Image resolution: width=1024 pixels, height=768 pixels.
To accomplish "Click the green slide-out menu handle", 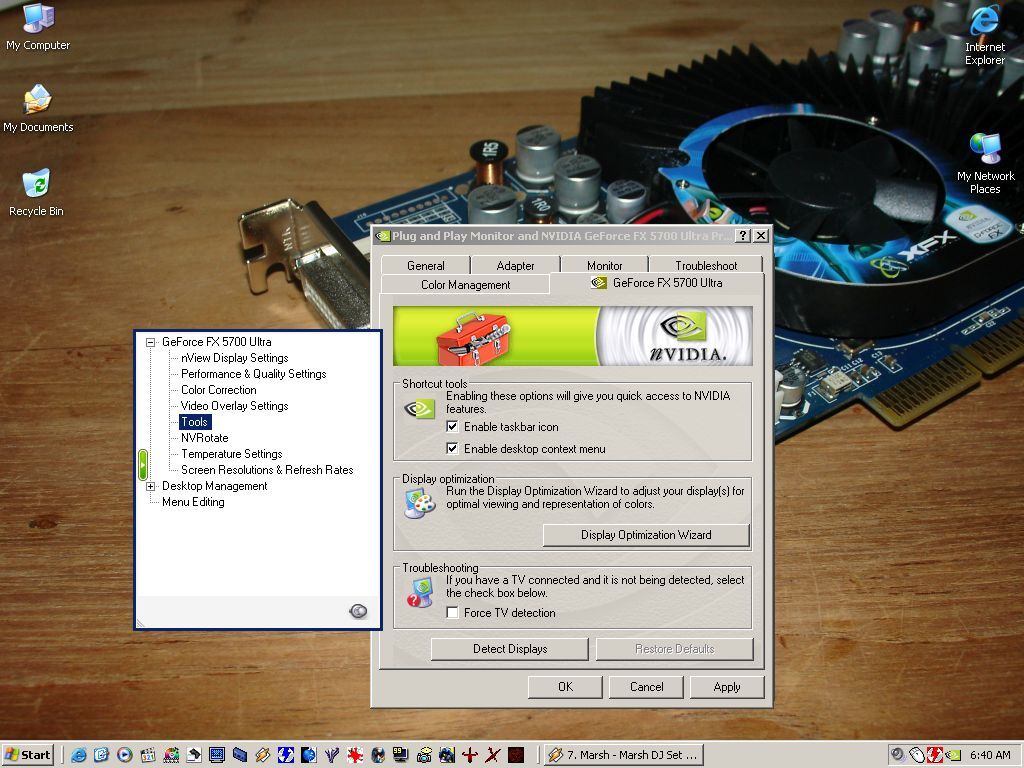I will (143, 464).
